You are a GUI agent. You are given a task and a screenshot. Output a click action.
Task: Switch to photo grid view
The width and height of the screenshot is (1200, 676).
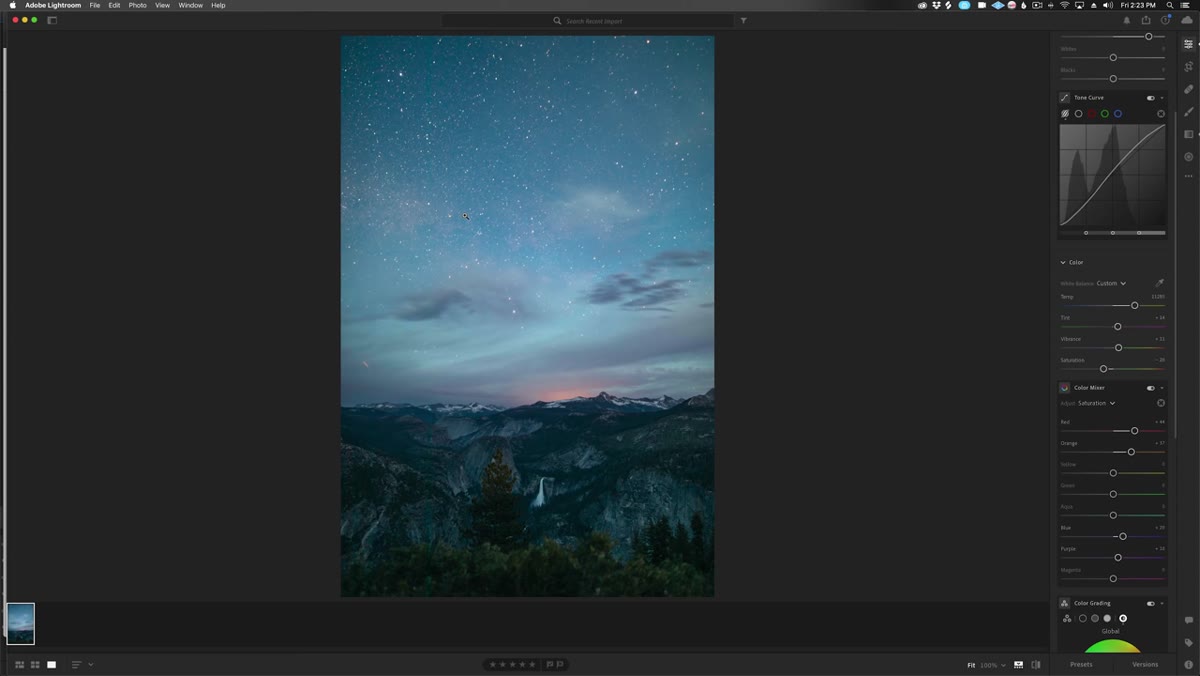pos(19,665)
